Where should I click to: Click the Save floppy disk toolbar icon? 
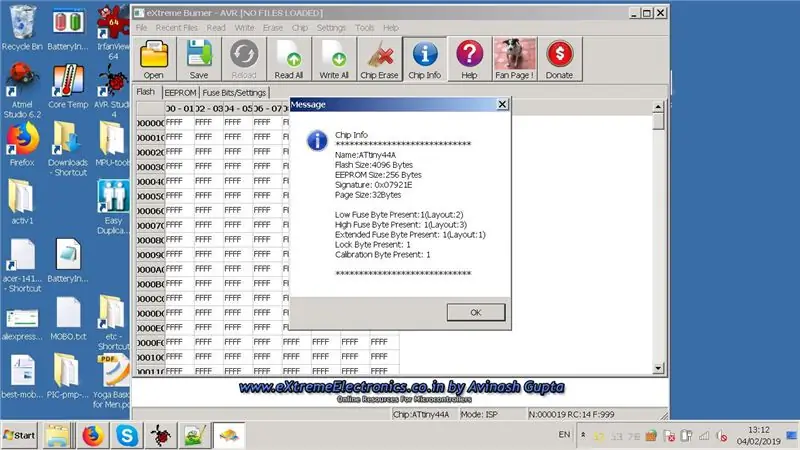pos(199,59)
